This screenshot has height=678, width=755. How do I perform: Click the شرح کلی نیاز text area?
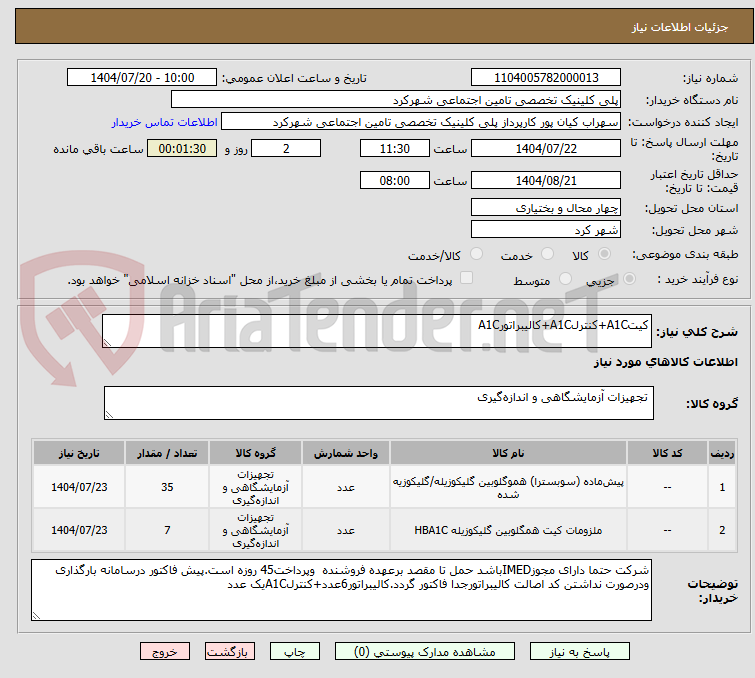coord(377,331)
